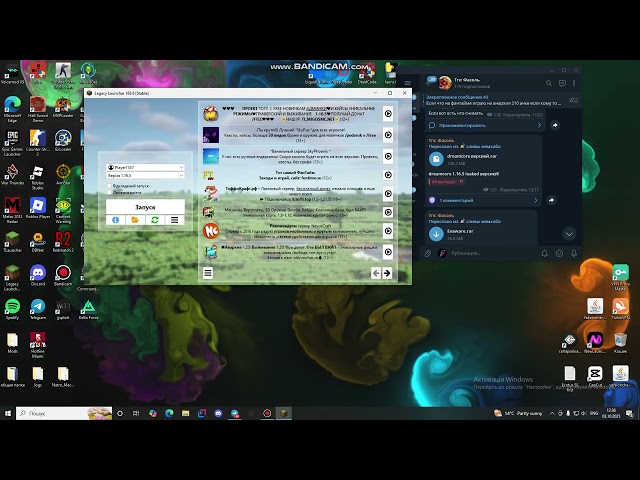Open the Telegram main hamburger menu
This screenshot has width=640, height=480.
pos(407,83)
